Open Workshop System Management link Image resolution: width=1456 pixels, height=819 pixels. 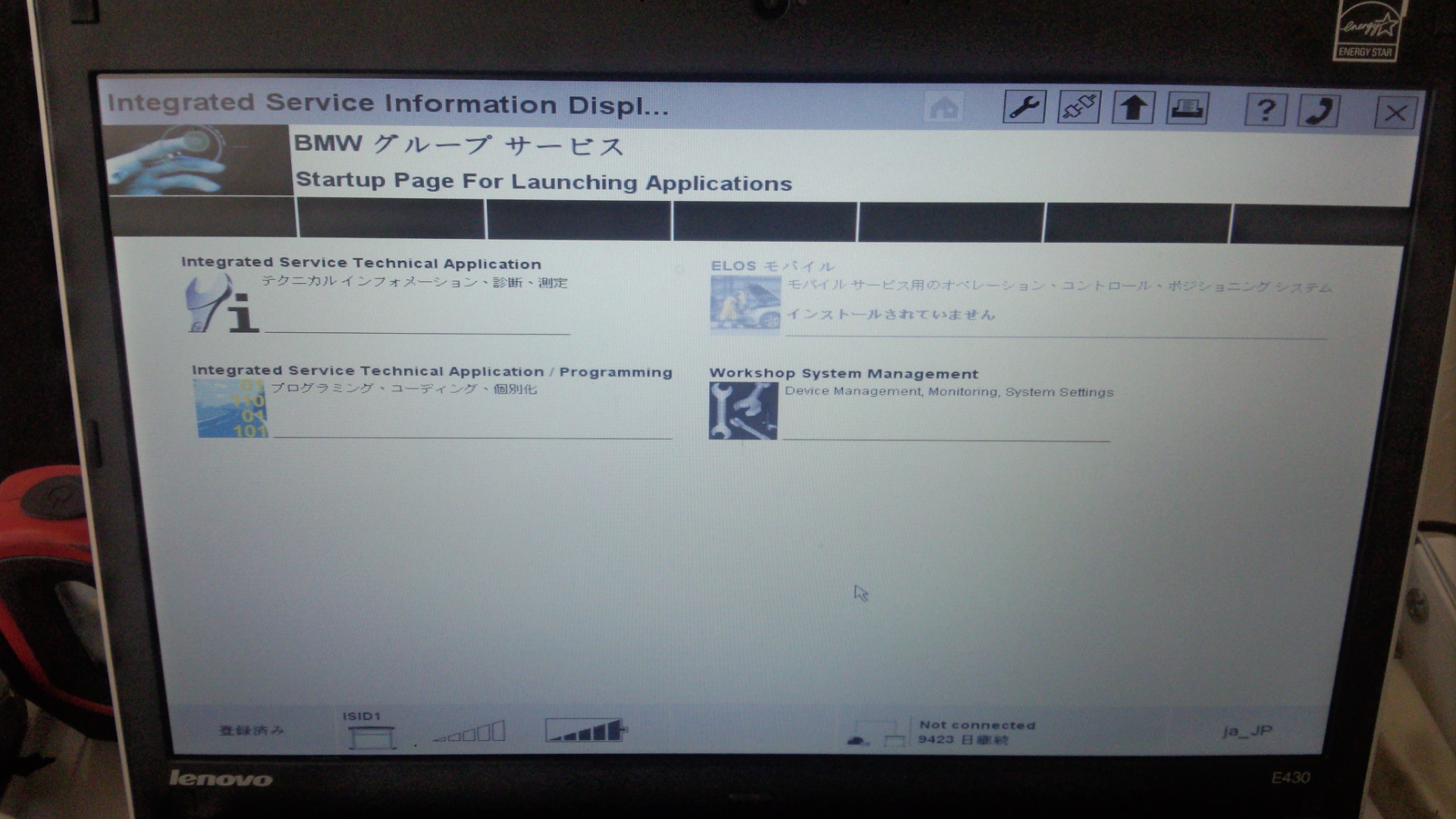click(843, 374)
